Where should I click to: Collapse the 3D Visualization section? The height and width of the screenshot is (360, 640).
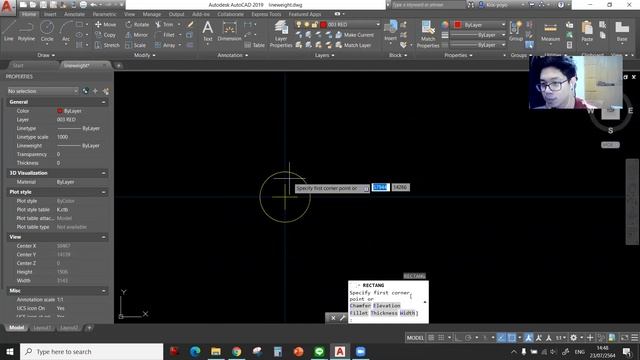click(x=103, y=173)
